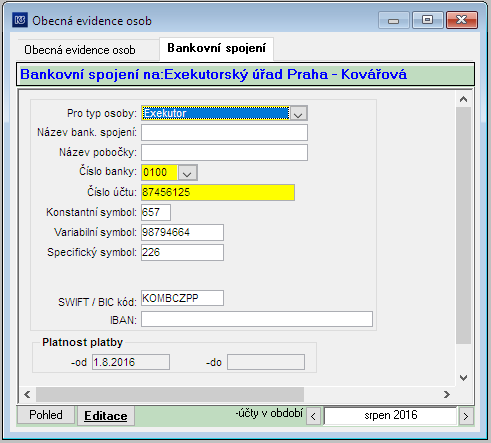Image resolution: width=491 pixels, height=443 pixels.
Task: Click the application icon in title bar
Action: click(x=20, y=20)
